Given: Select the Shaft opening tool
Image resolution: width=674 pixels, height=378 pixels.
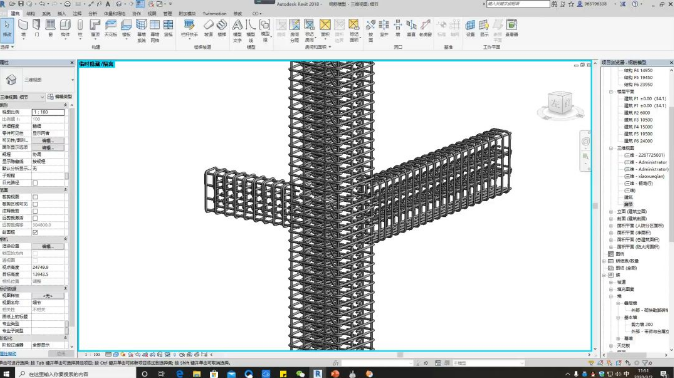Looking at the screenshot, I should [384, 29].
